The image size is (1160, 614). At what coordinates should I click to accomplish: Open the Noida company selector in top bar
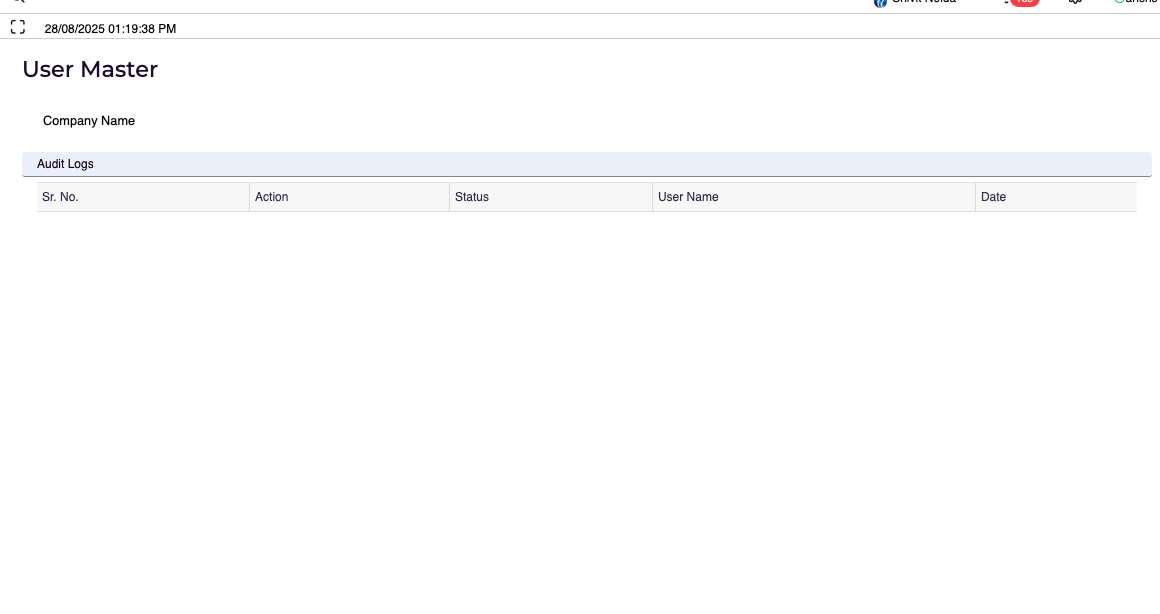[923, 3]
